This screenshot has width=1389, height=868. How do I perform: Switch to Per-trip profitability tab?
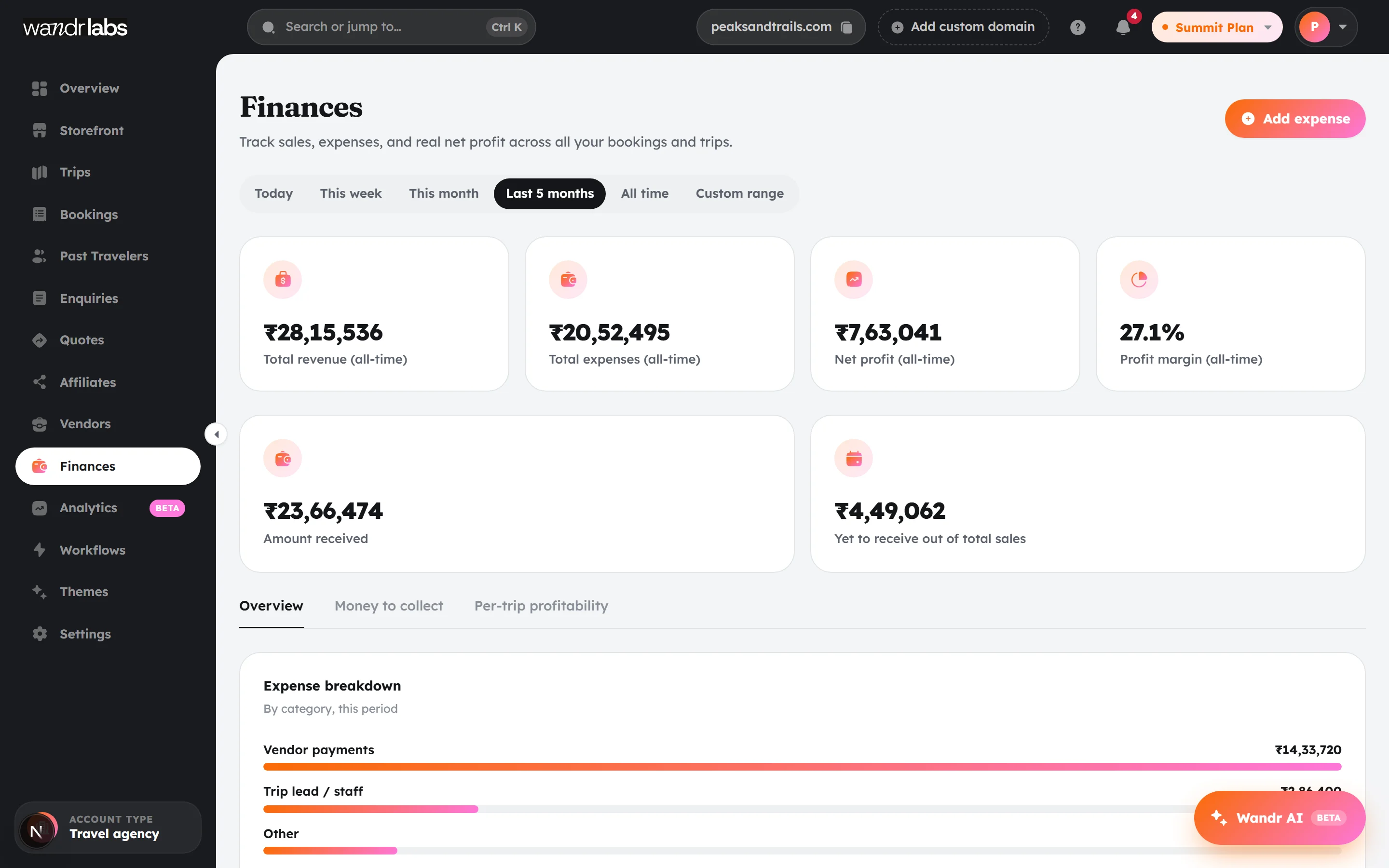541,606
